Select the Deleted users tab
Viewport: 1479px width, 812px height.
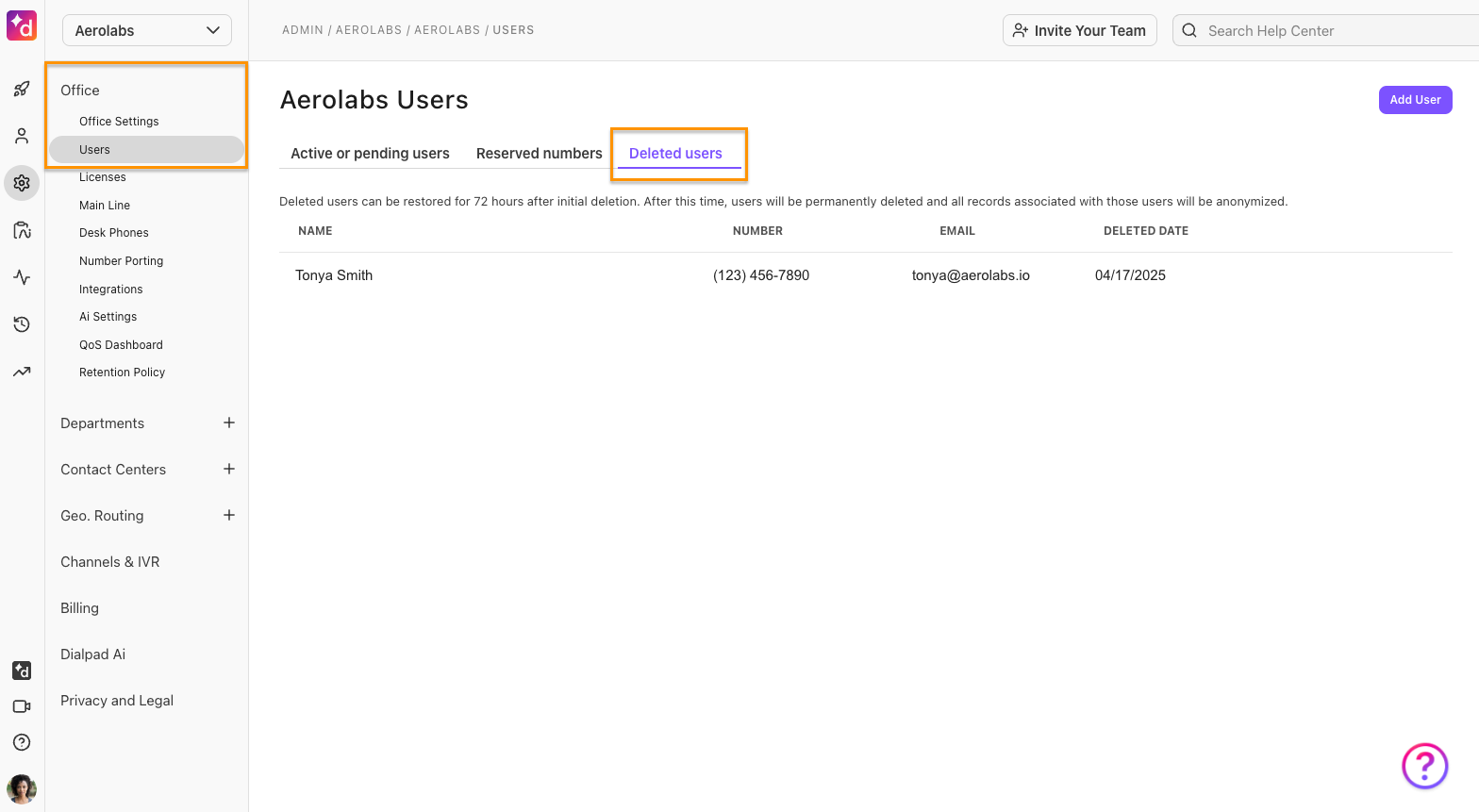tap(675, 153)
